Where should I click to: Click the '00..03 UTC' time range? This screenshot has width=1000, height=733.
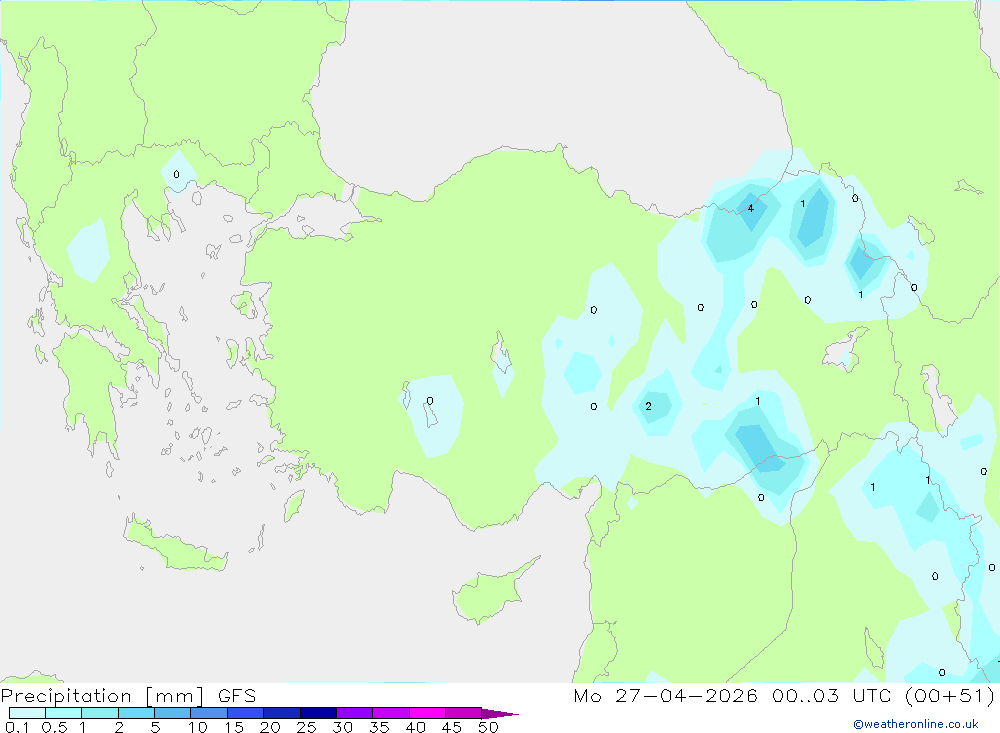click(x=831, y=696)
